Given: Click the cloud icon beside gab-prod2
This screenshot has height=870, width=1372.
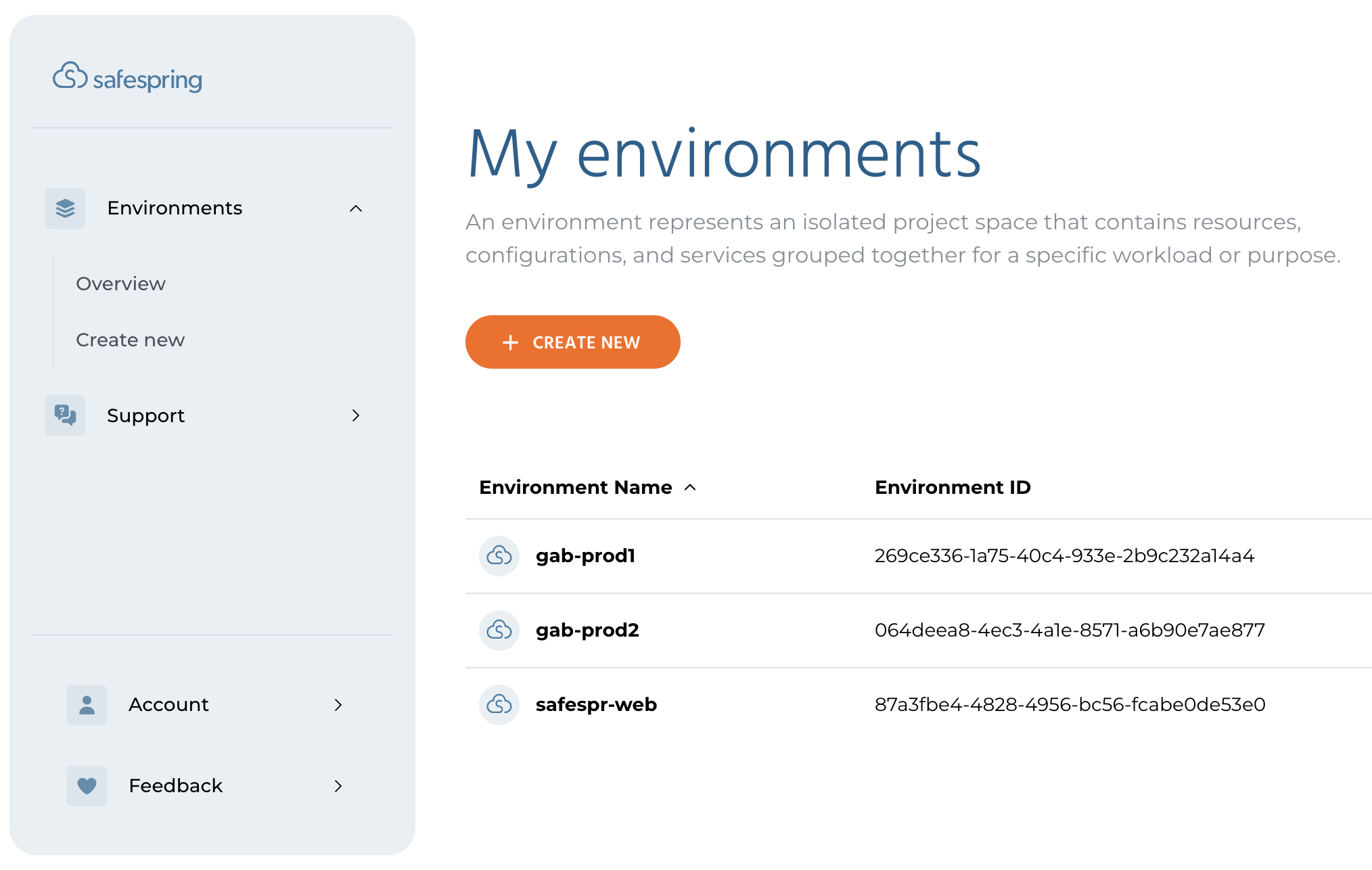Looking at the screenshot, I should (x=499, y=631).
